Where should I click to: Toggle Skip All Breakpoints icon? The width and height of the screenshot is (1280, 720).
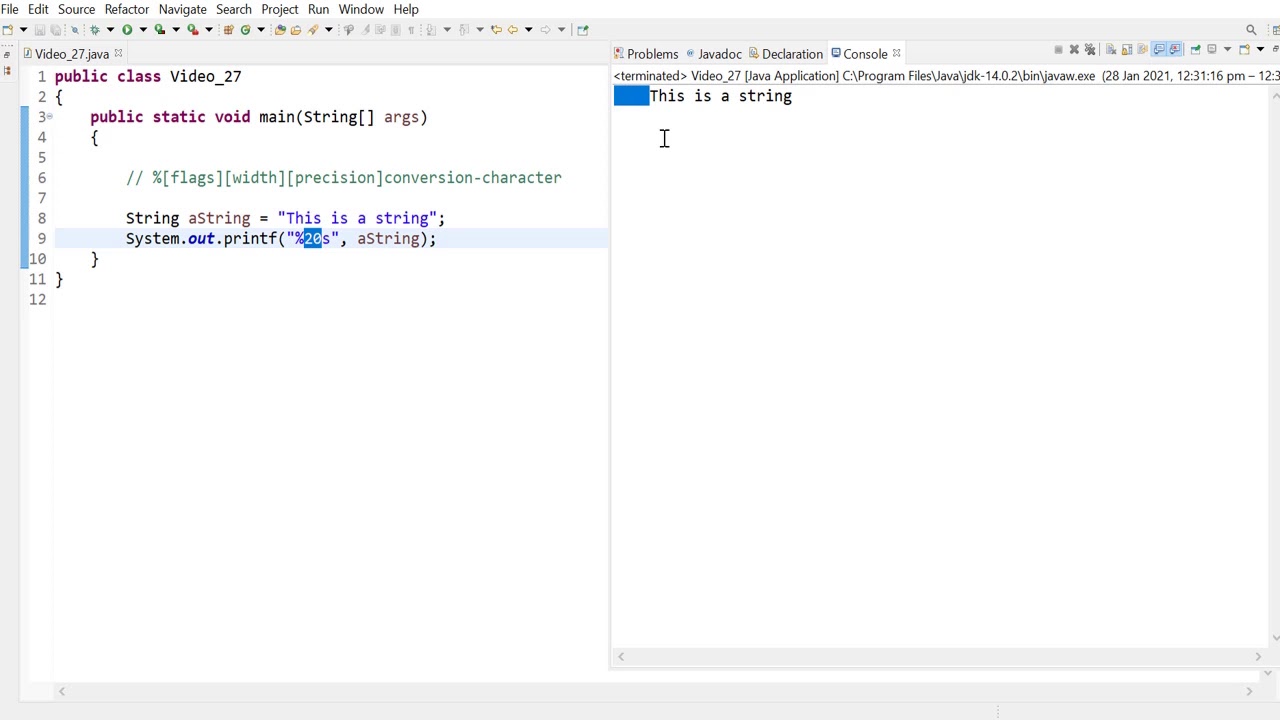pos(74,29)
